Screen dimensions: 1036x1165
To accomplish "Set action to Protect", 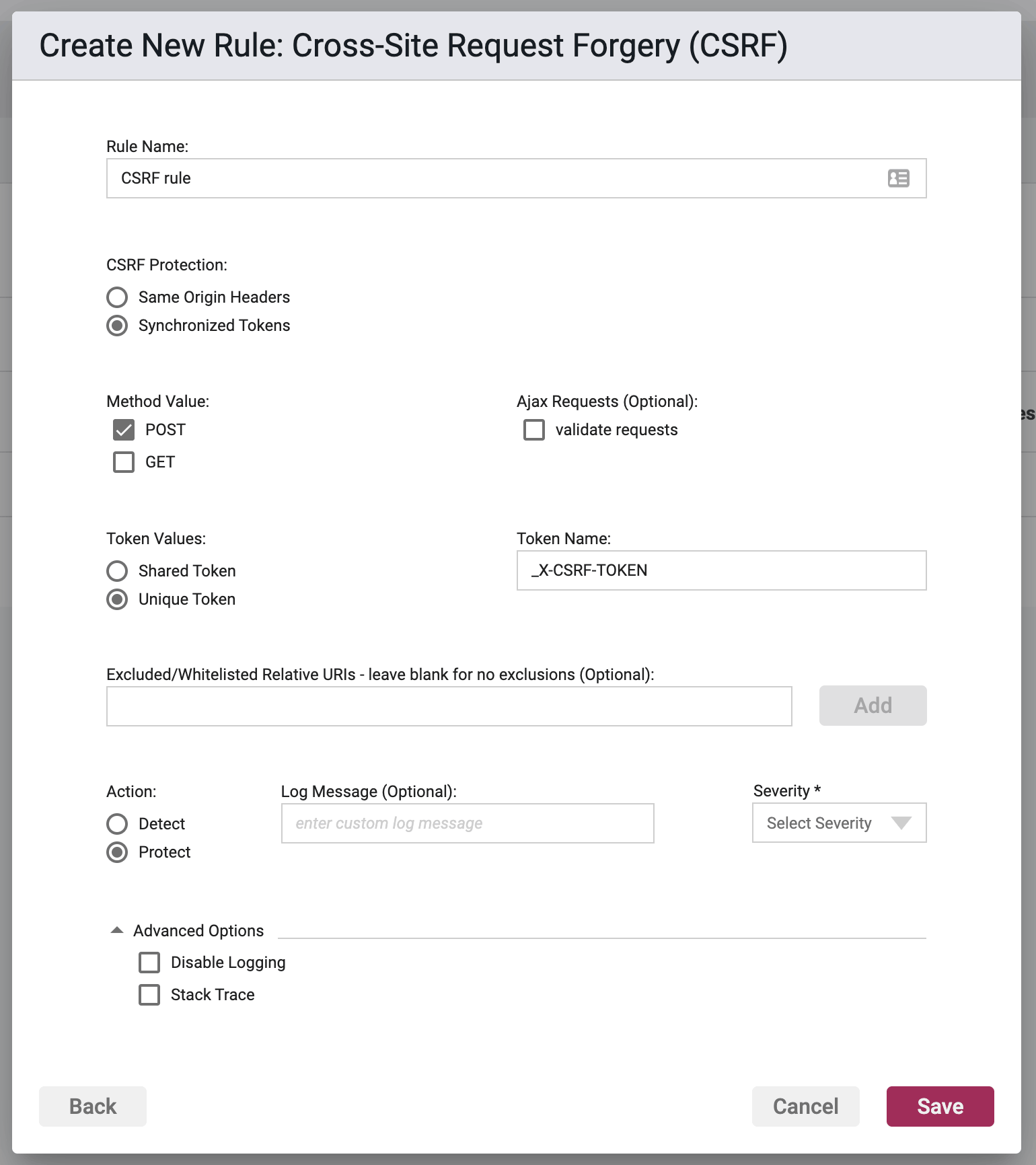I will [117, 852].
